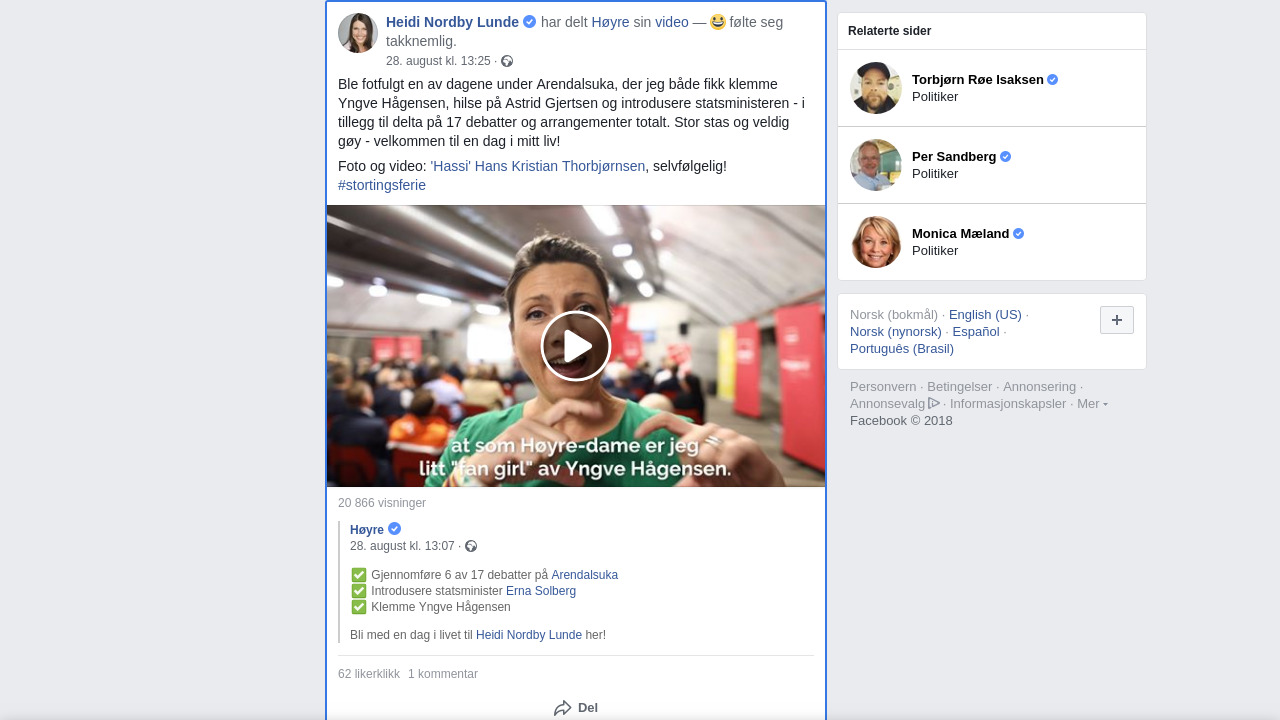This screenshot has width=1280, height=720.
Task: Open shared post timestamp 28. august kl. 13:07
Action: pos(402,546)
